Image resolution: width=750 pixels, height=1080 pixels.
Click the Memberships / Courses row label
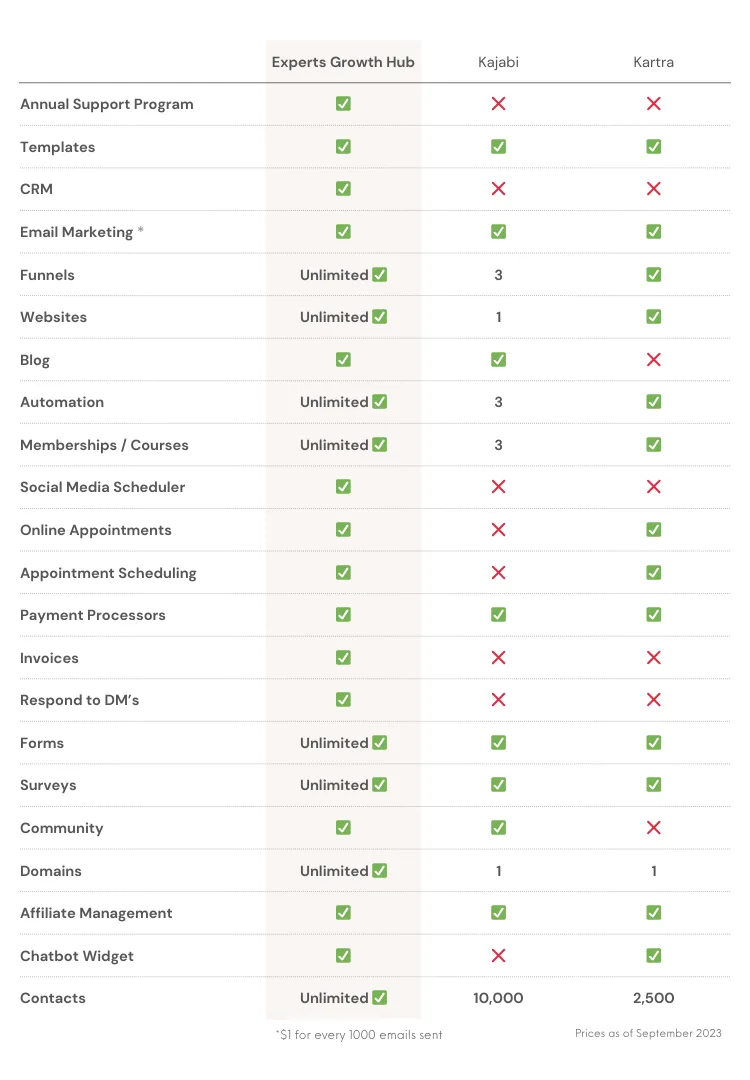(104, 445)
